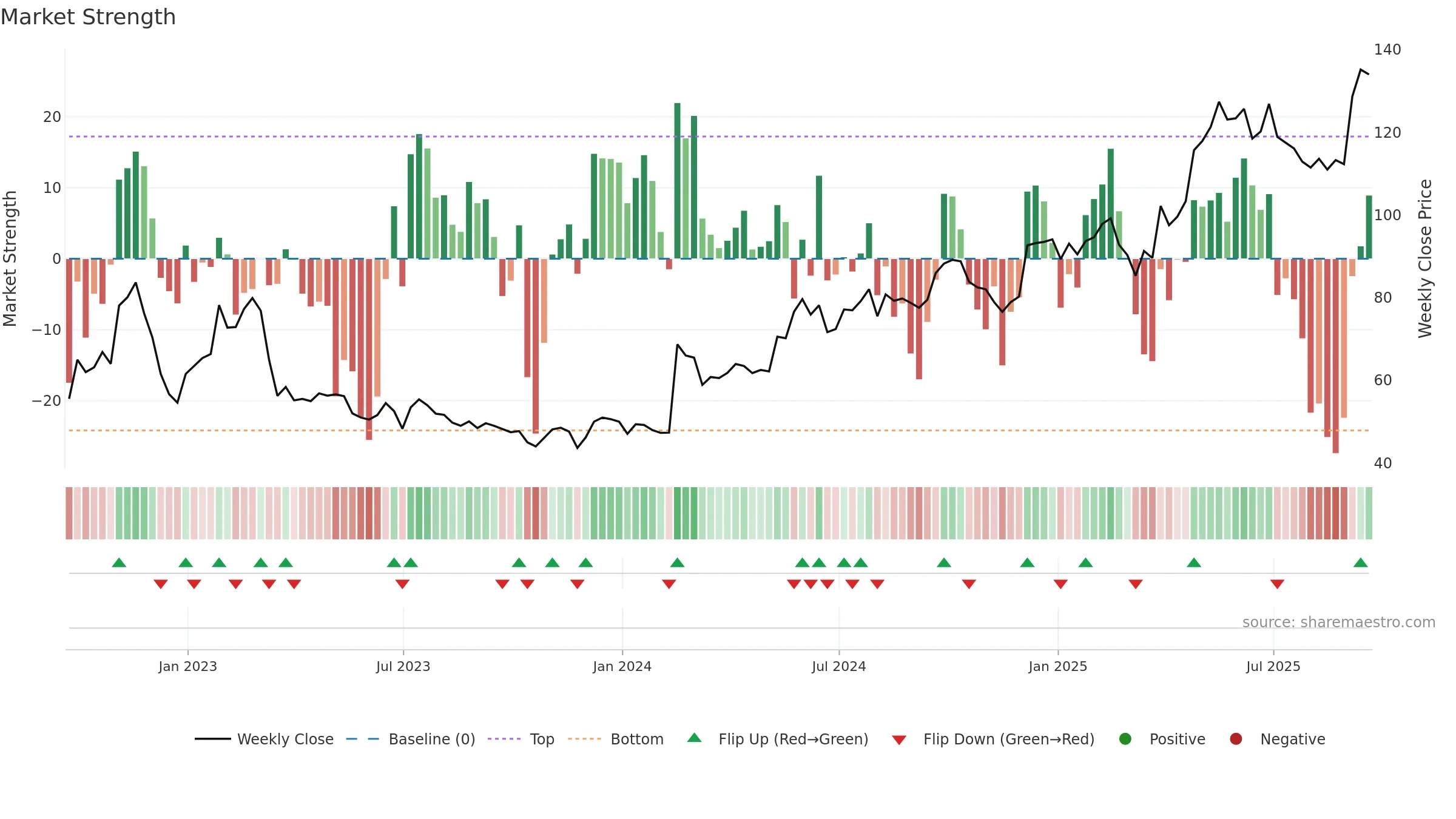The height and width of the screenshot is (819, 1456).
Task: Click the red Negative circle legend icon
Action: point(1236,739)
